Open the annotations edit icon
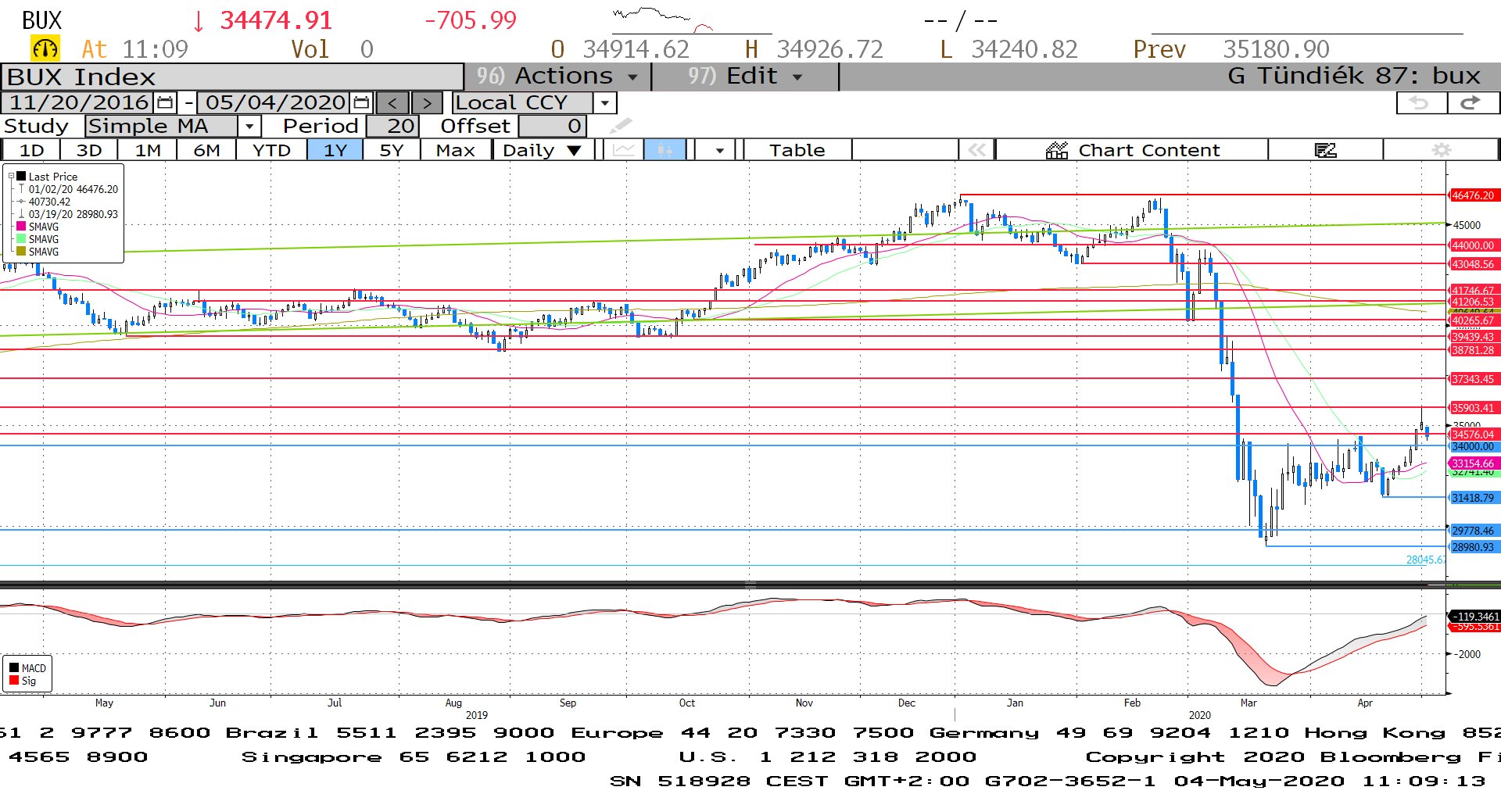1501x812 pixels. (x=1326, y=150)
